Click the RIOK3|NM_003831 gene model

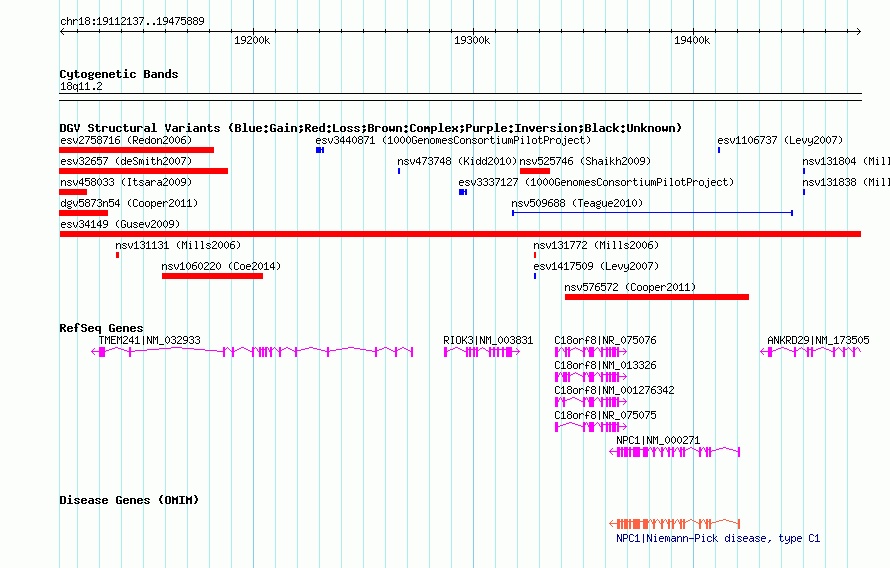pos(481,352)
